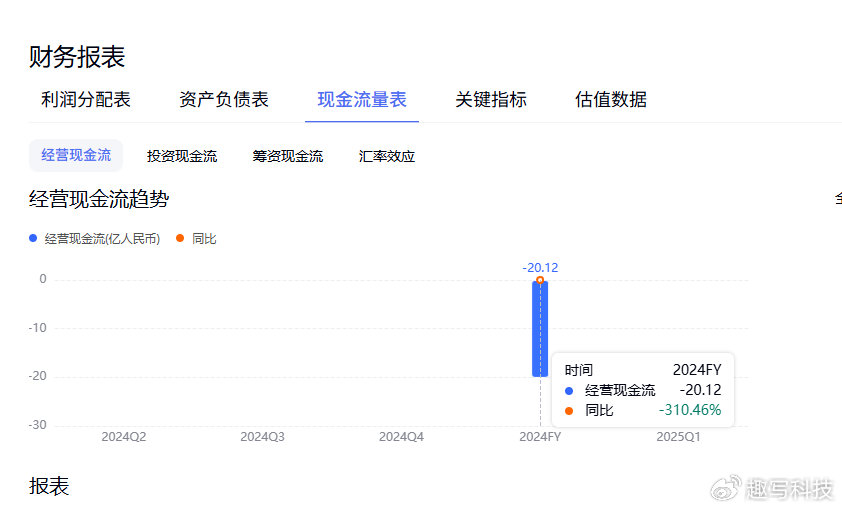This screenshot has width=842, height=509.
Task: Click the Weibo watermark logo icon
Action: [x=725, y=488]
